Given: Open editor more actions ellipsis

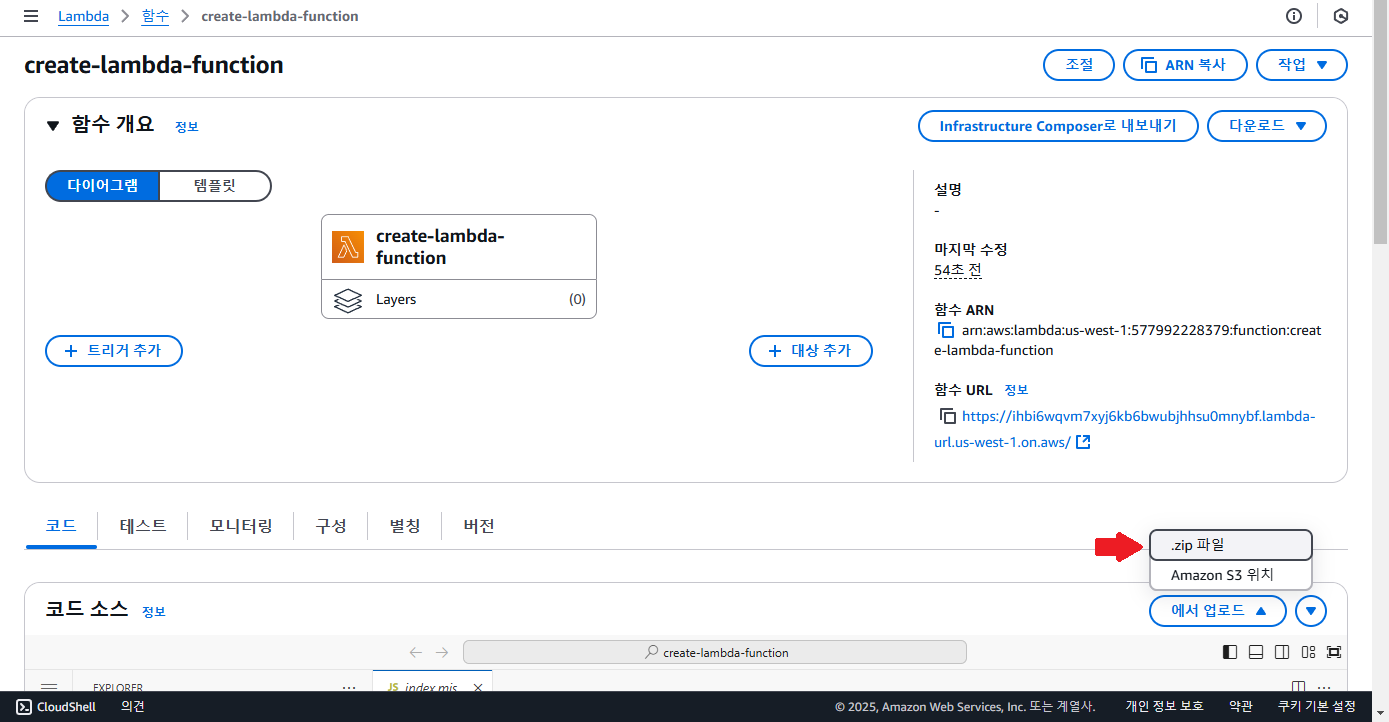Looking at the screenshot, I should click(x=1324, y=687).
